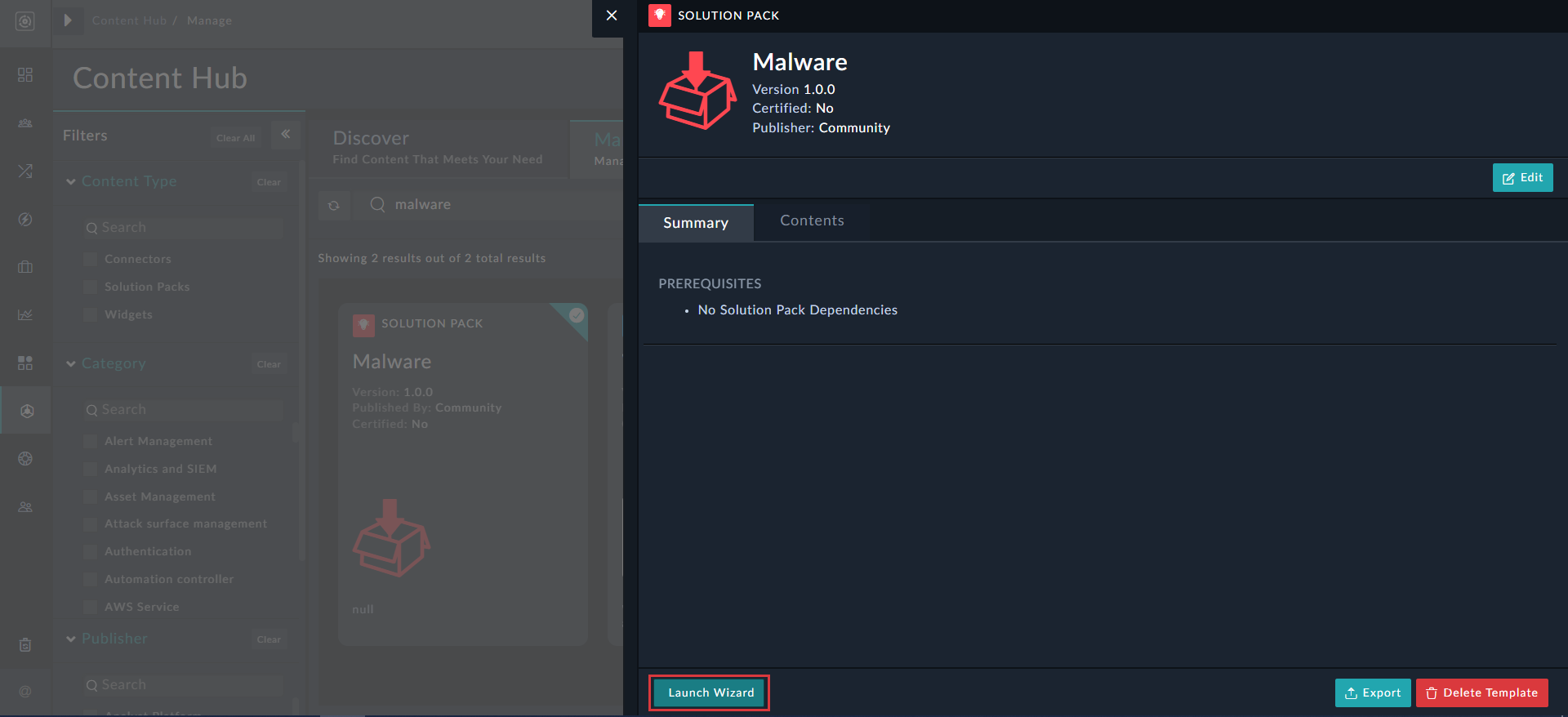Click the FortiSOAR logo icon at sidebar top
The width and height of the screenshot is (1568, 717).
(25, 21)
